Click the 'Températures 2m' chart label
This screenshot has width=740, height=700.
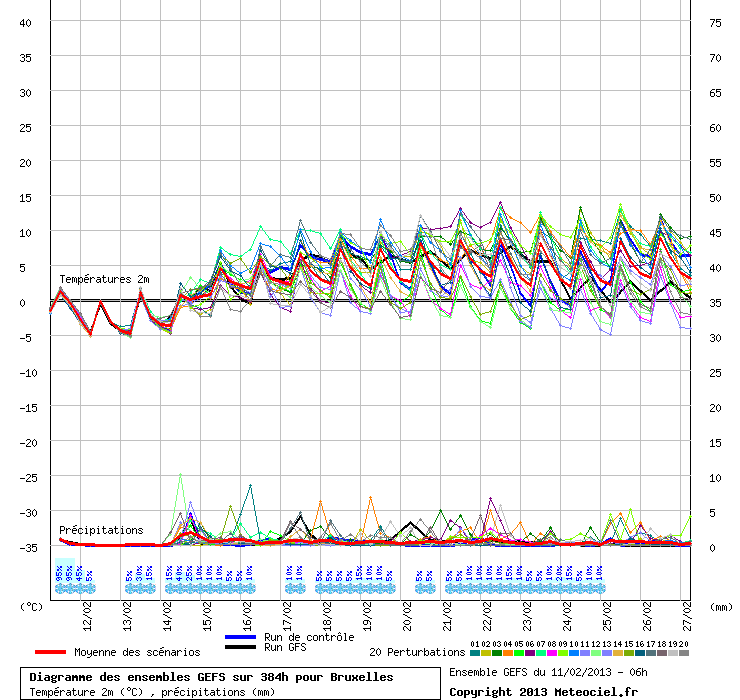tap(104, 279)
